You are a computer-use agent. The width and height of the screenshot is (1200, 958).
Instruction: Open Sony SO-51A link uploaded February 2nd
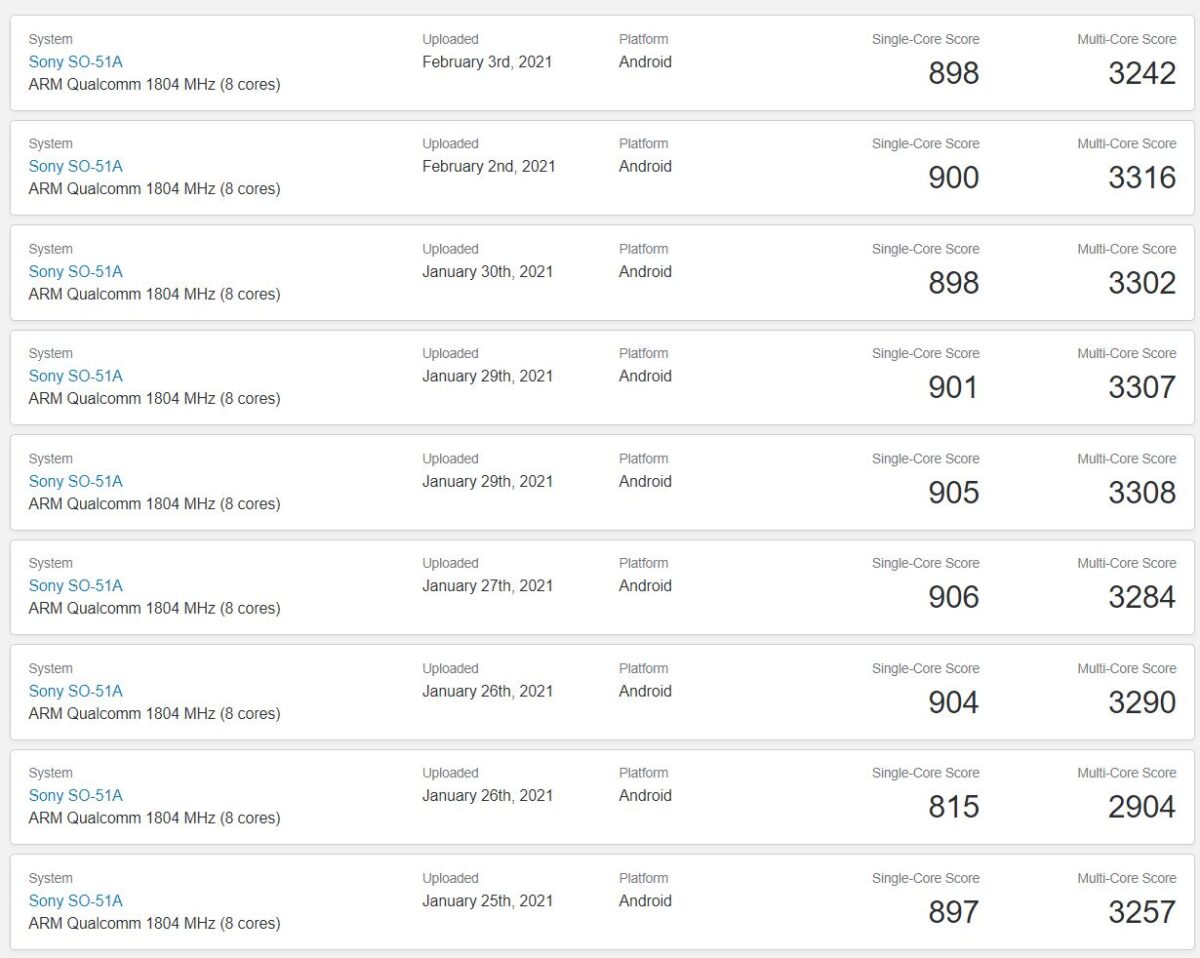(x=76, y=166)
